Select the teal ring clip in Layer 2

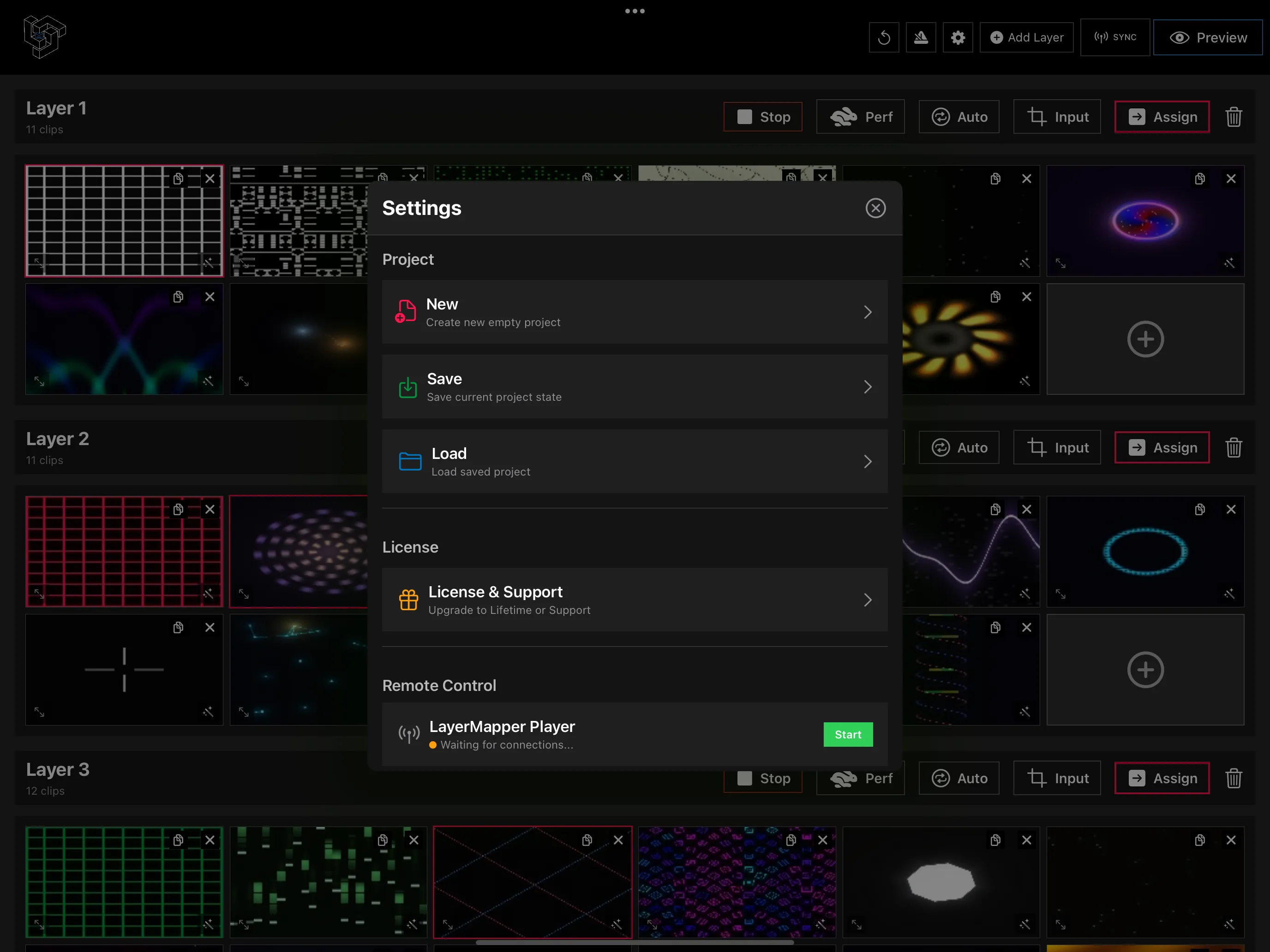point(1145,552)
